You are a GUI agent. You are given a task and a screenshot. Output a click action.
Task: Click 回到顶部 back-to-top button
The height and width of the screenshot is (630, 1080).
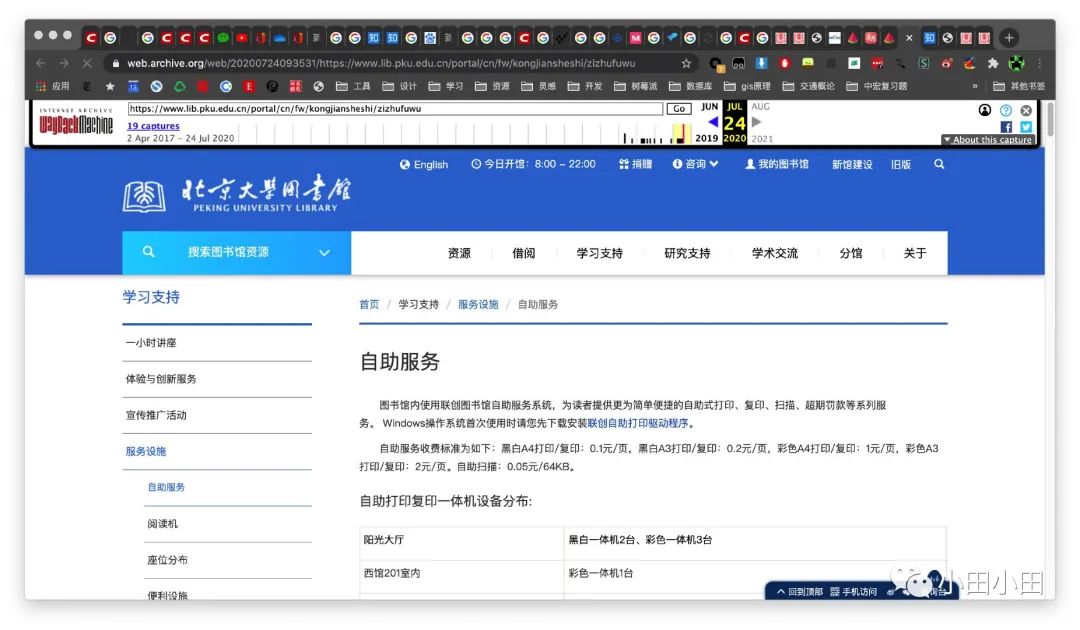(x=800, y=591)
